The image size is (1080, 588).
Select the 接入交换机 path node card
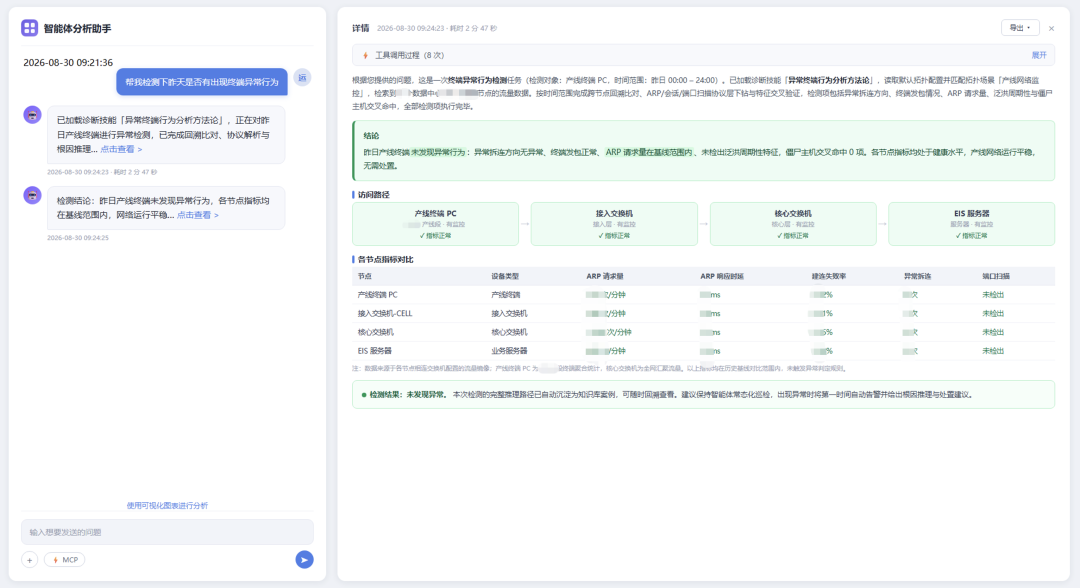(614, 224)
